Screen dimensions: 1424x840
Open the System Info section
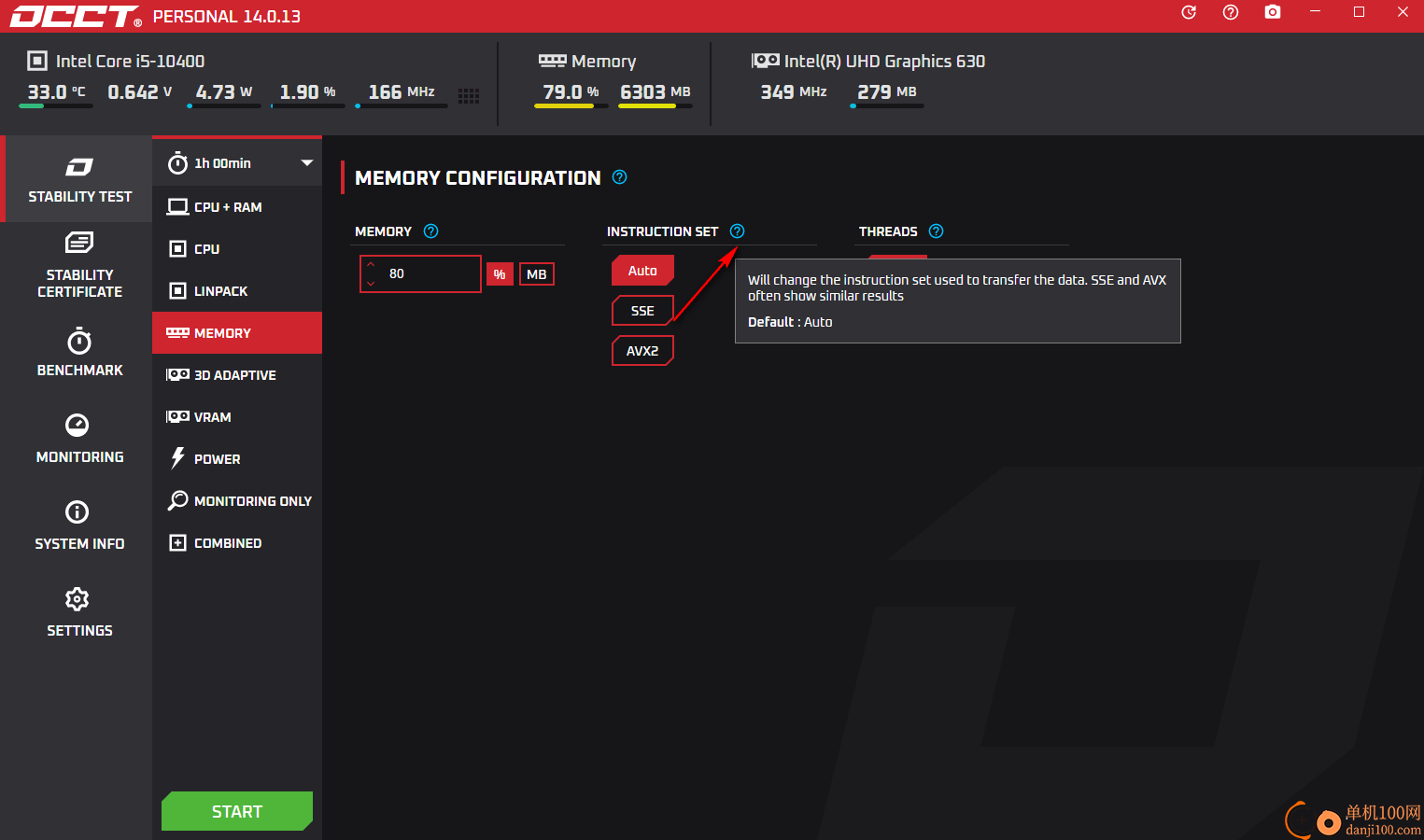[x=79, y=525]
